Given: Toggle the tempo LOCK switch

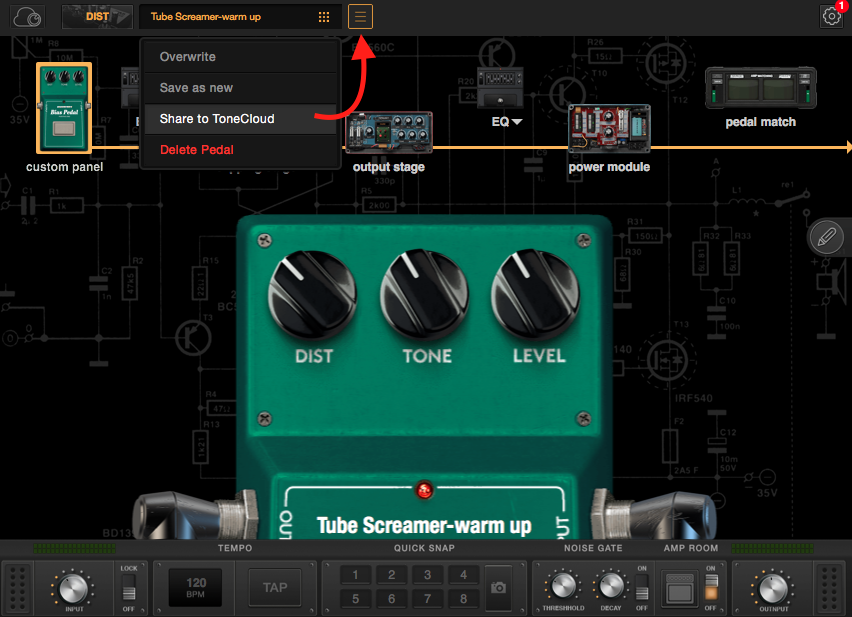Looking at the screenshot, I should tap(128, 587).
